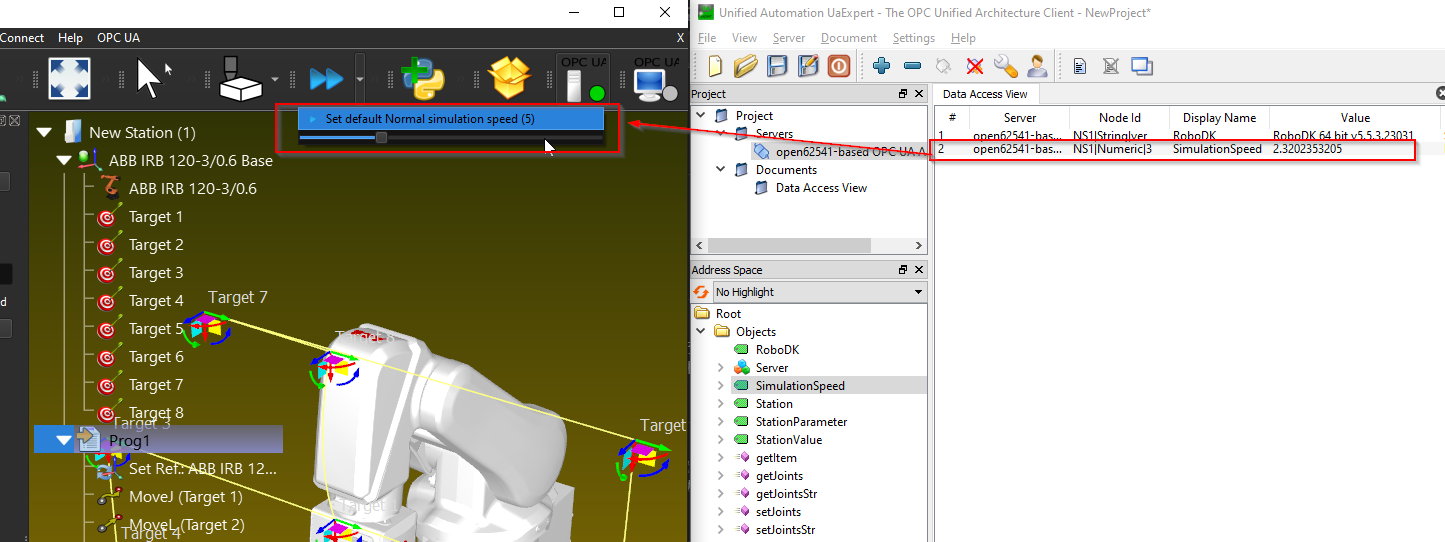1445x542 pixels.
Task: Select the setJointsStr method node
Action: click(785, 530)
